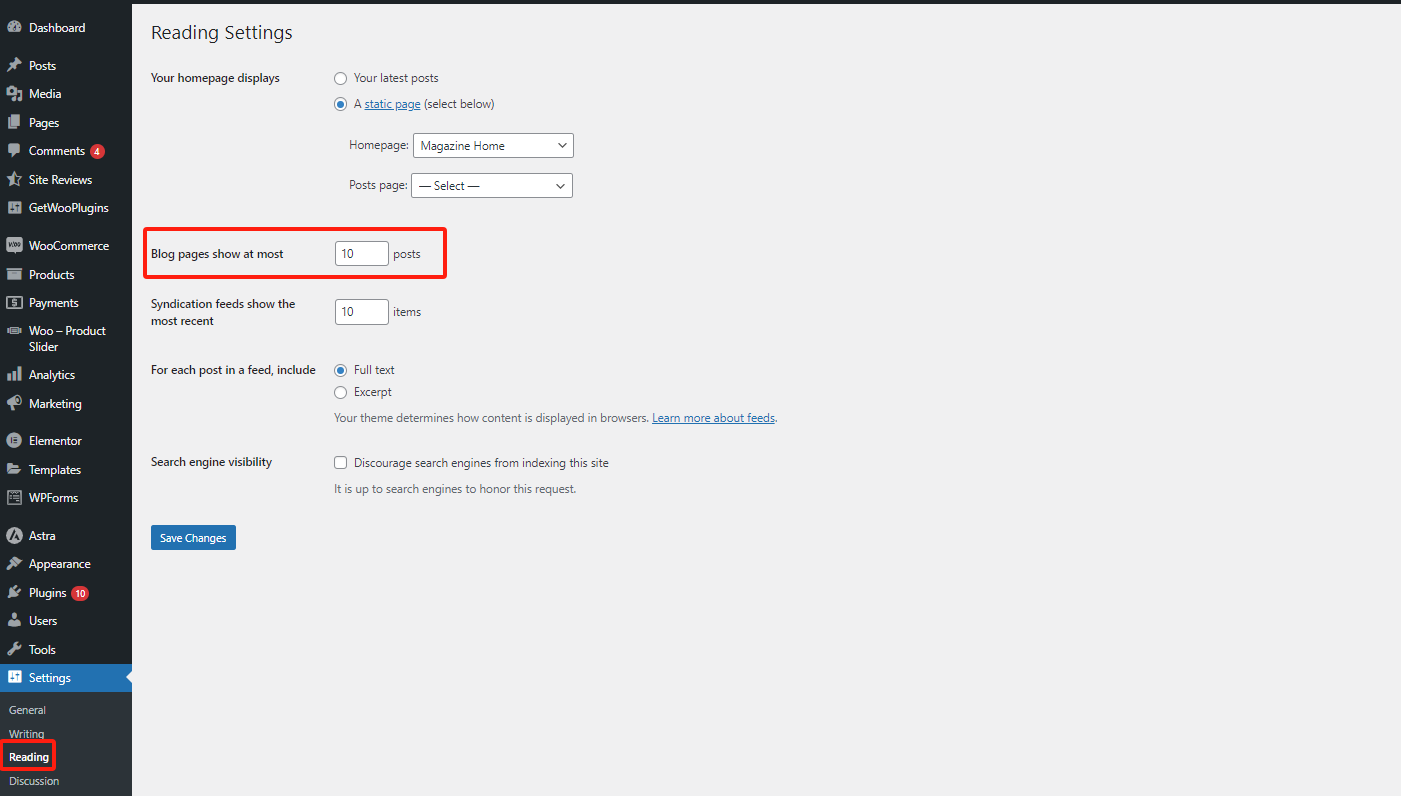Click the Elementor icon in sidebar
This screenshot has width=1401, height=796.
[x=15, y=440]
